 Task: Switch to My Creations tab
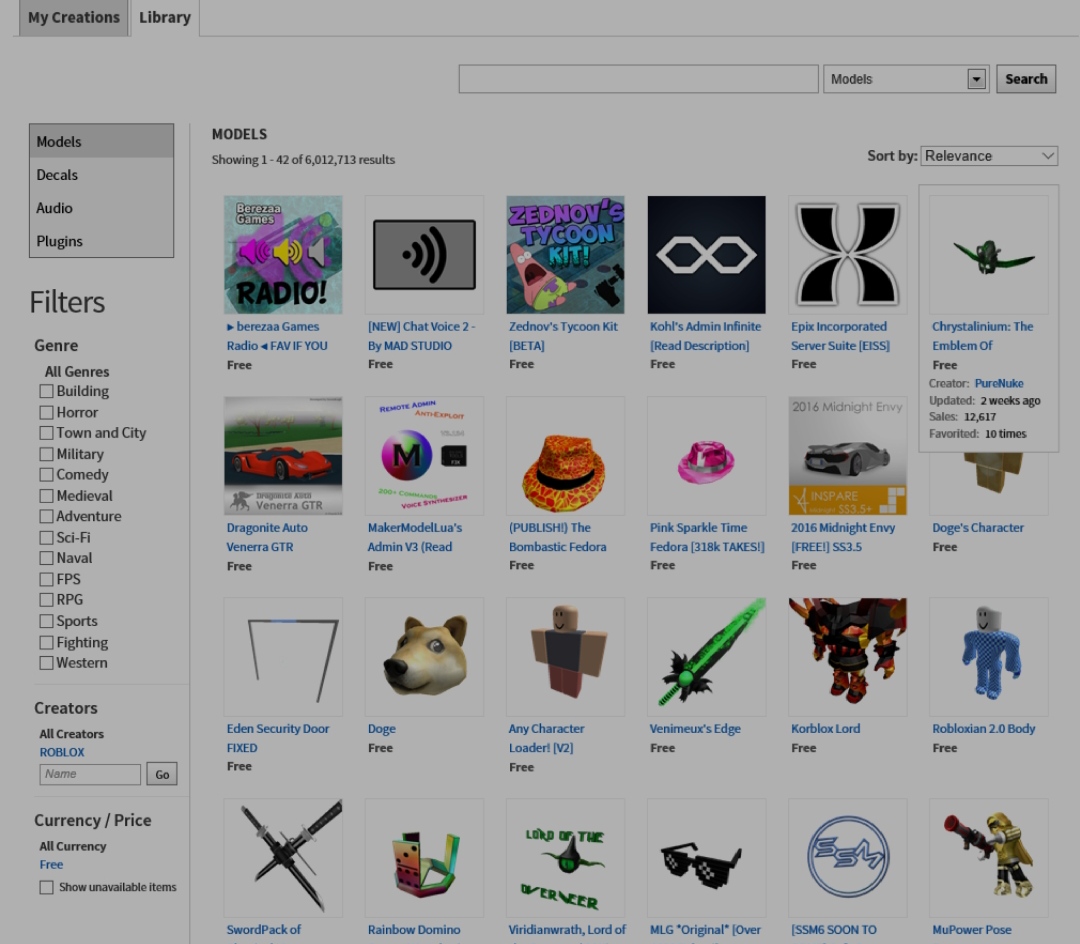pyautogui.click(x=74, y=18)
